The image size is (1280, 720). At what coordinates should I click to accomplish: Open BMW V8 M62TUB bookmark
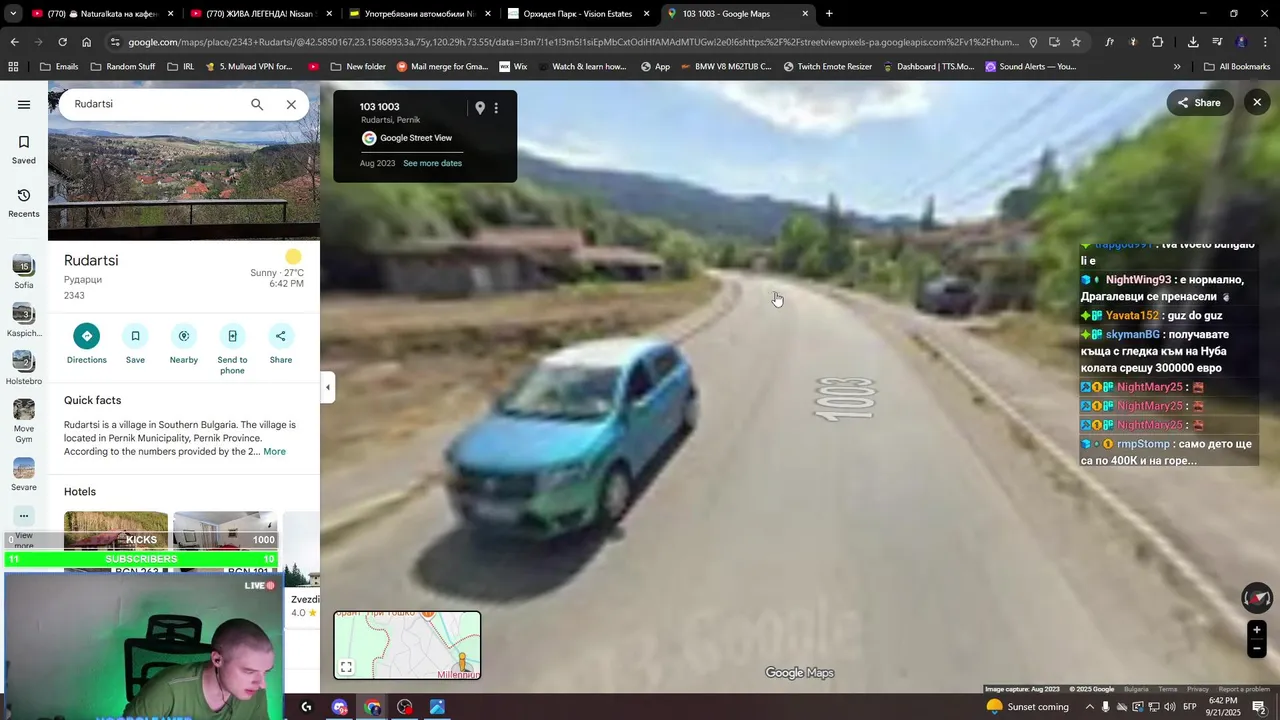pos(725,67)
